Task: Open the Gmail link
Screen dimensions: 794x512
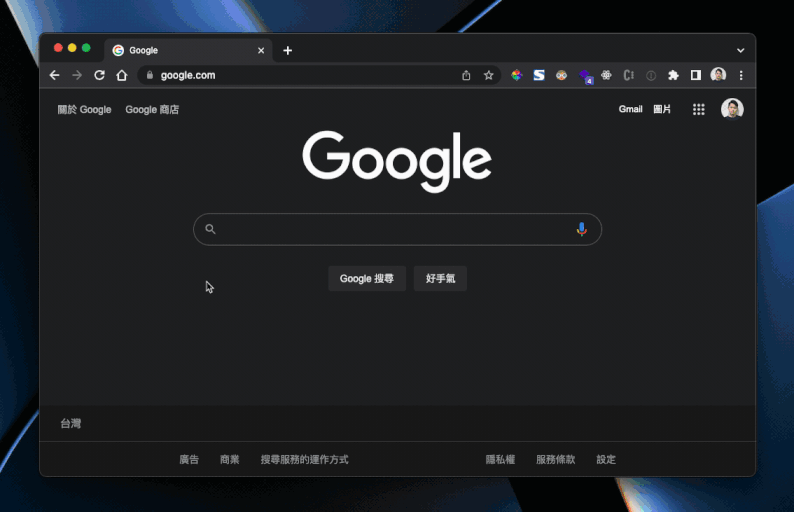Action: [x=630, y=109]
